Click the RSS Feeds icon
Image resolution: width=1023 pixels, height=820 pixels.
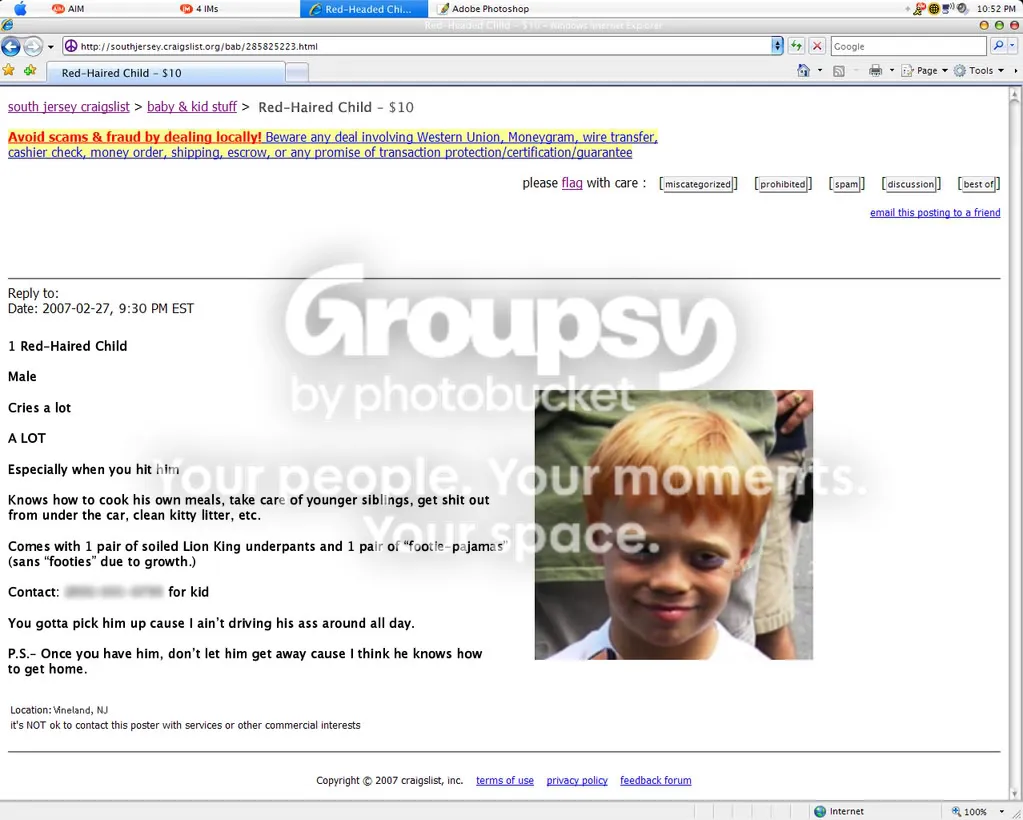tap(839, 71)
